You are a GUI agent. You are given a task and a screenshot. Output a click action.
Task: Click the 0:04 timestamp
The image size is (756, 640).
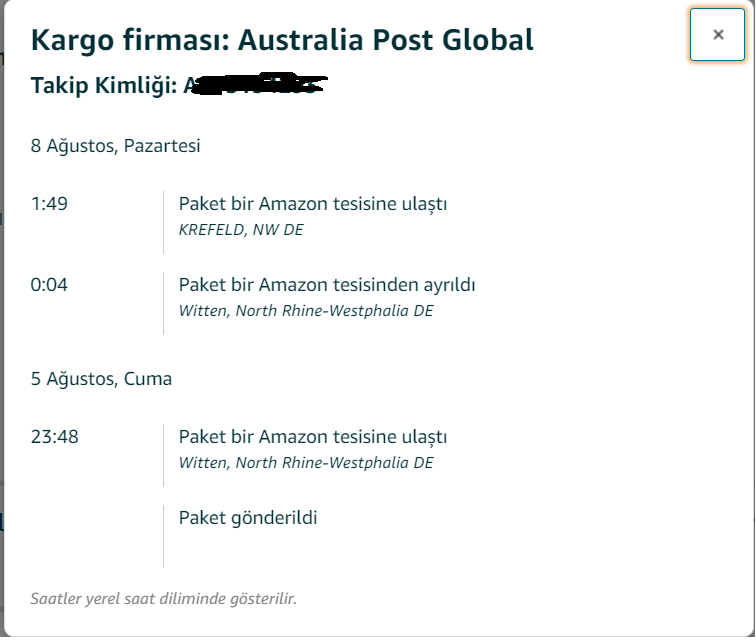[x=49, y=285]
